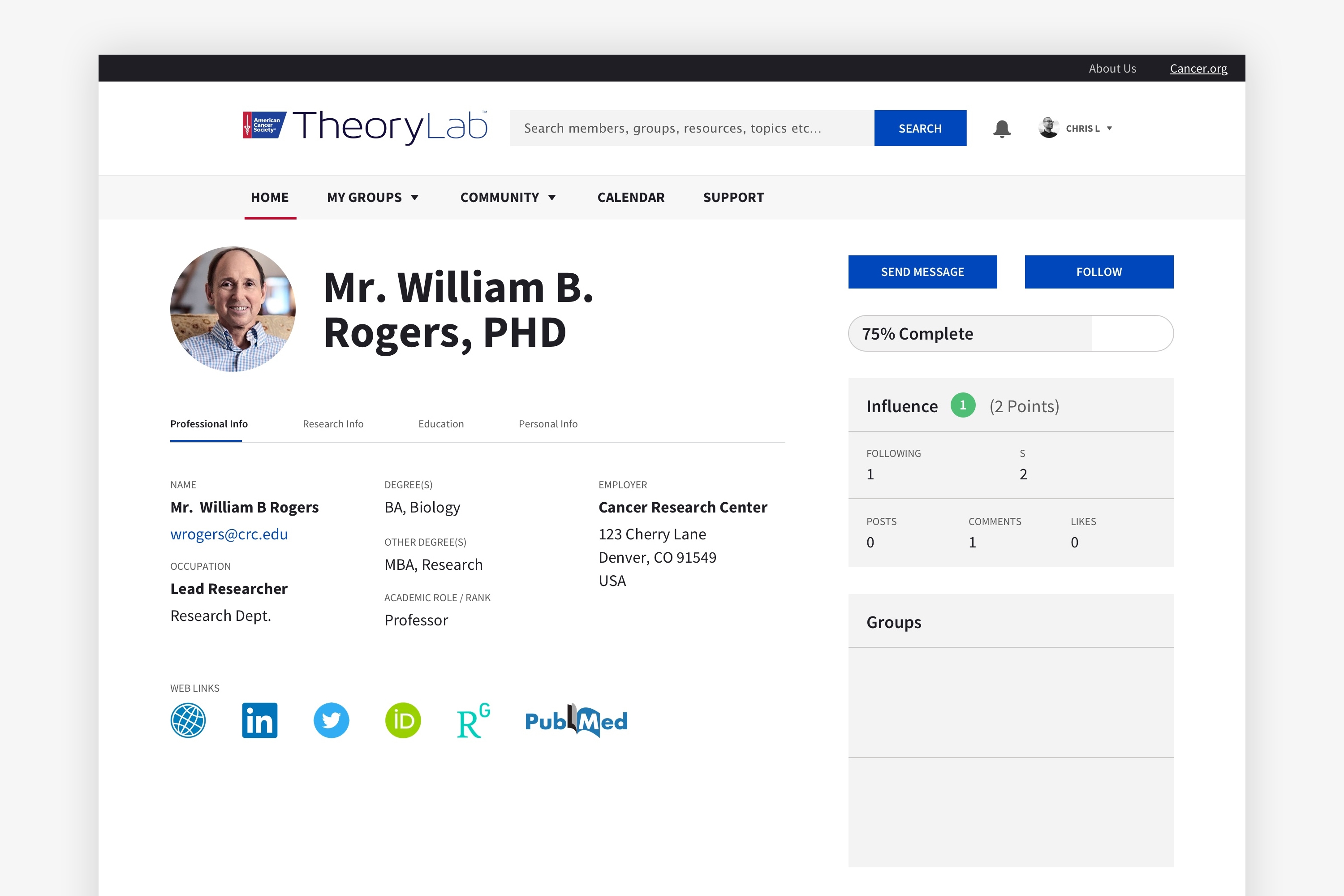Open the PubMed web link
The image size is (1344, 896).
tap(576, 720)
